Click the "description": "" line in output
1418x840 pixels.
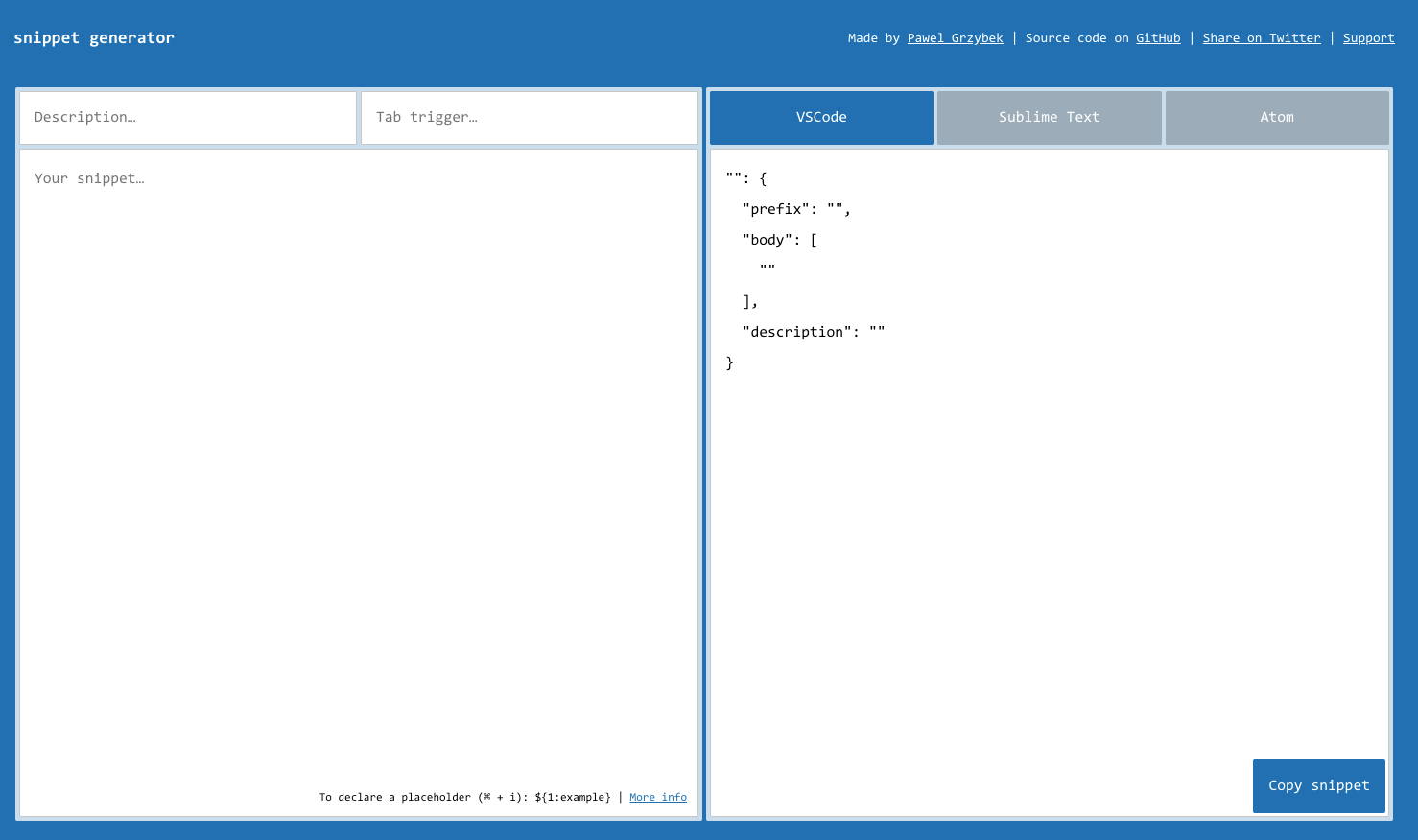click(814, 332)
